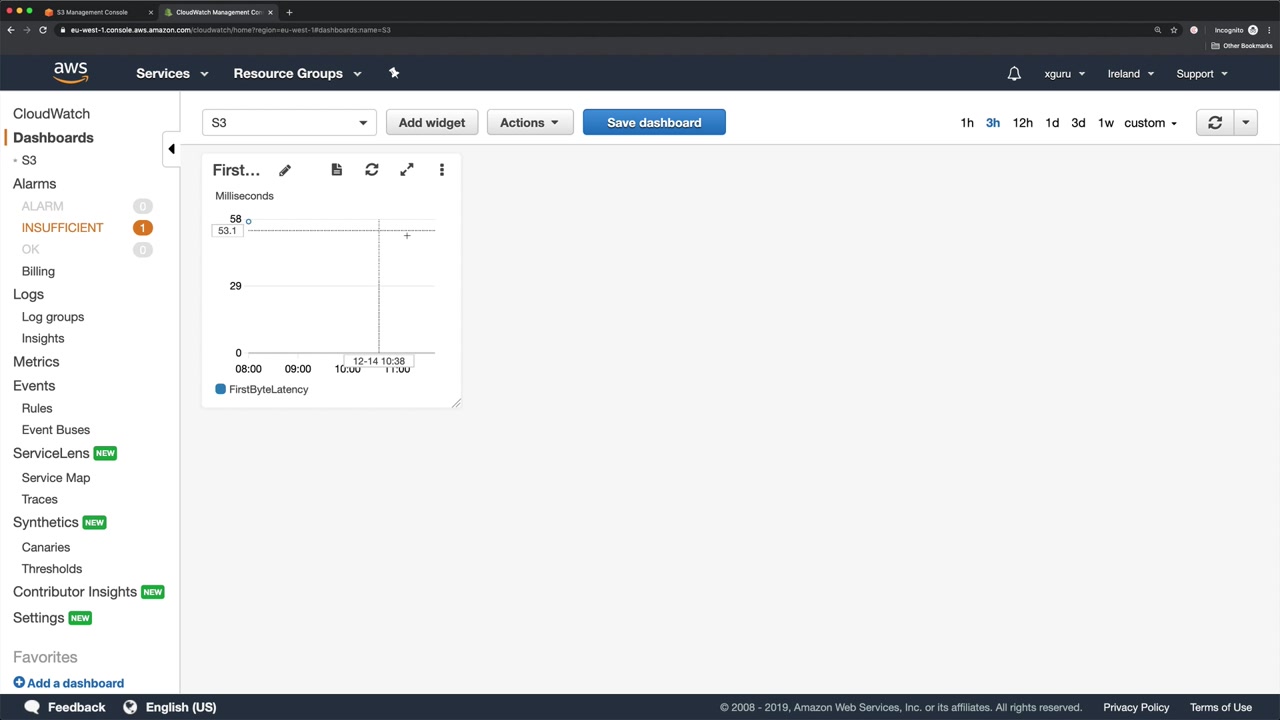View INSUFFICIENT alarms

click(62, 228)
